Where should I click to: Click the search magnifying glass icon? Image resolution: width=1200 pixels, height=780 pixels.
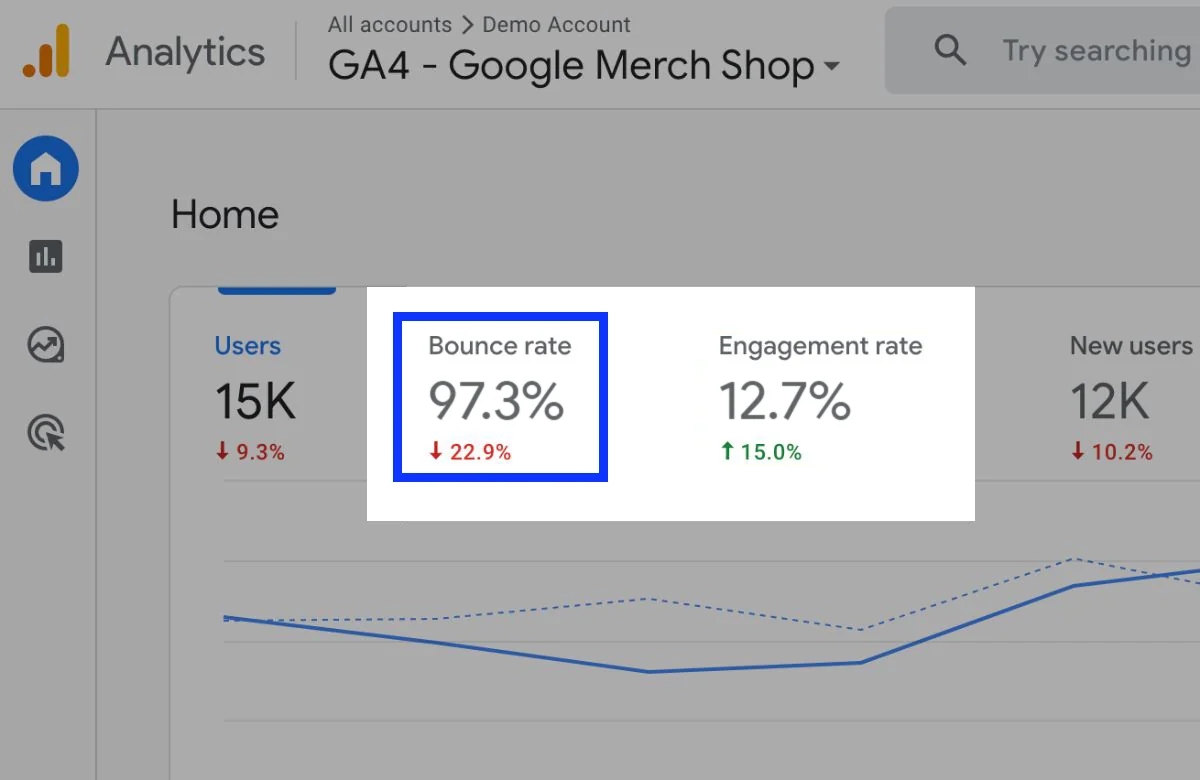point(950,50)
